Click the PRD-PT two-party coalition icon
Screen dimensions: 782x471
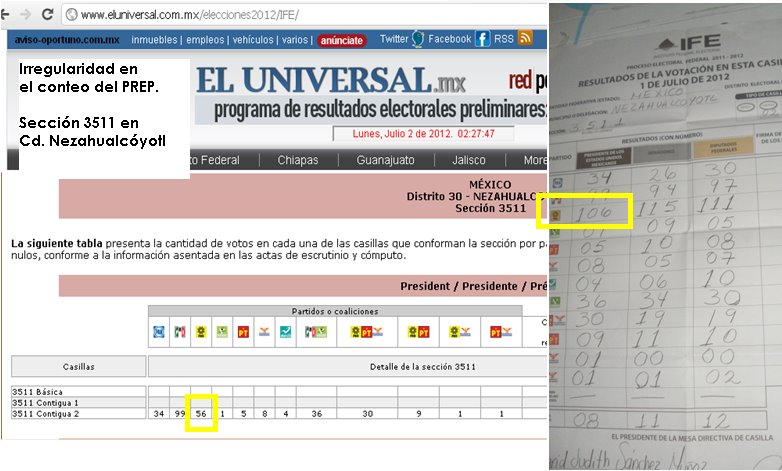(x=418, y=332)
